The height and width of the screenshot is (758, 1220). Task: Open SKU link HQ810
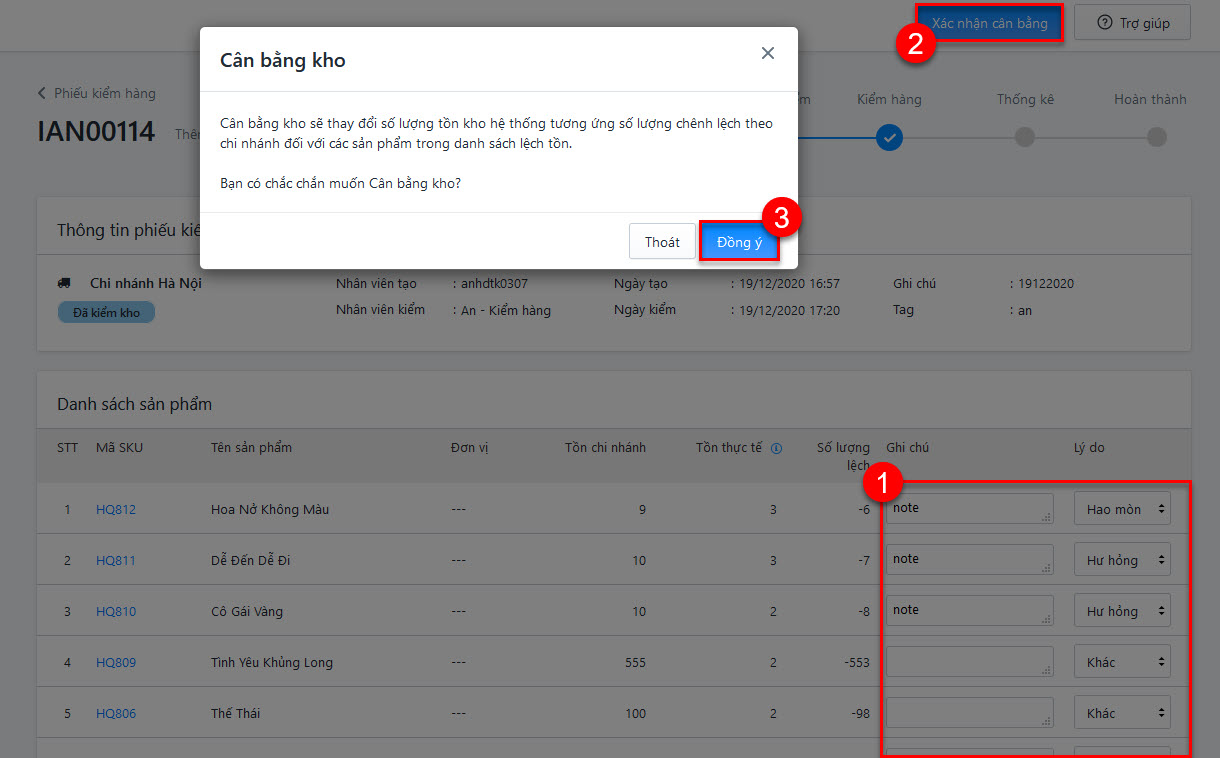(116, 611)
